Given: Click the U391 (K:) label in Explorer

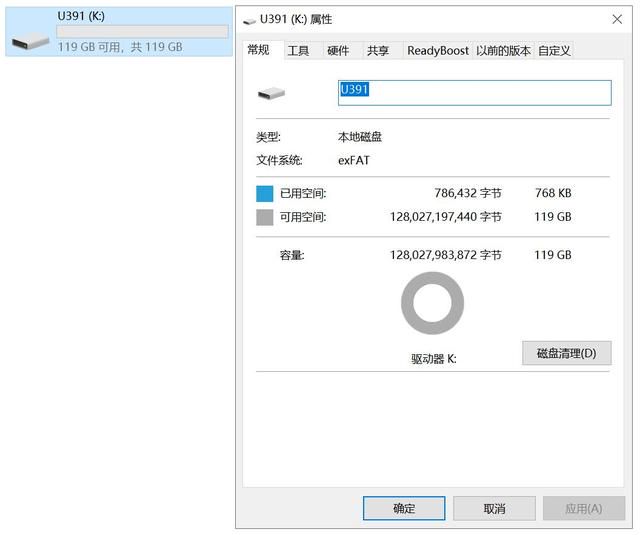Looking at the screenshot, I should tap(81, 16).
